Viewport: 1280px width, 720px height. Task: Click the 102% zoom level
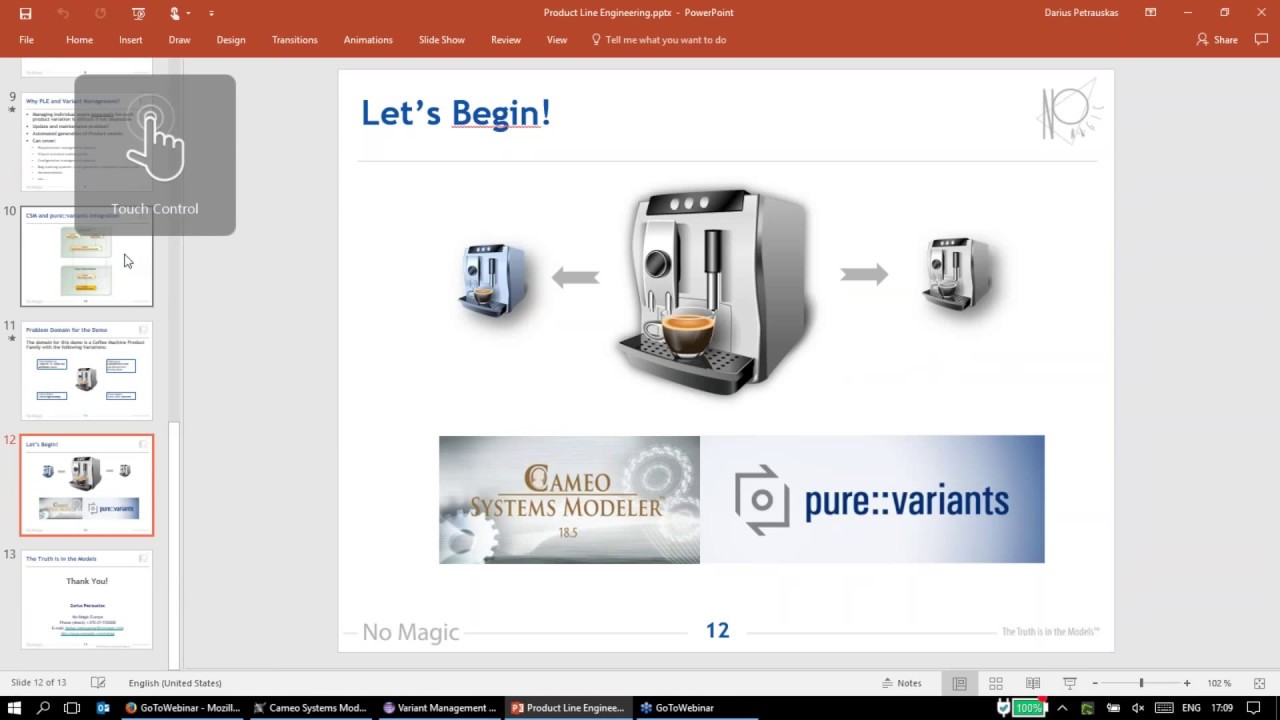(x=1219, y=683)
